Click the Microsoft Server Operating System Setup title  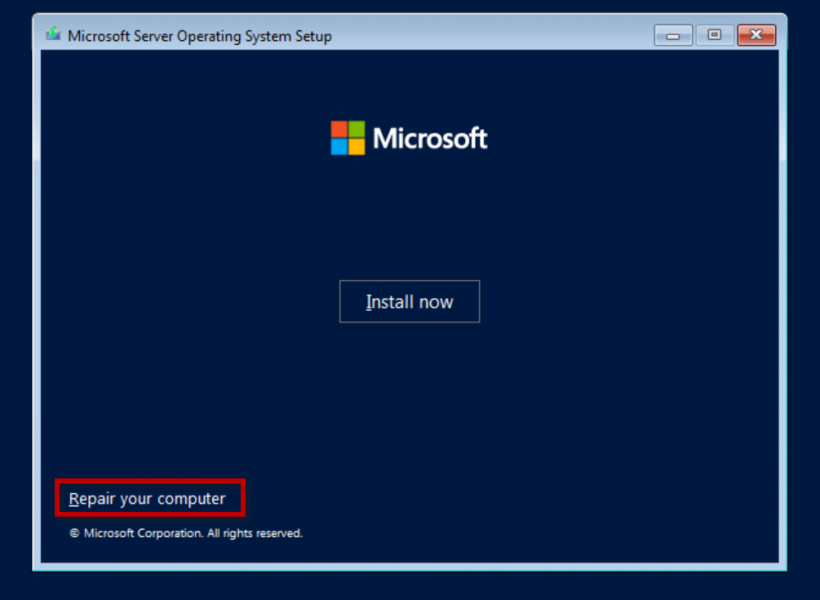pyautogui.click(x=199, y=36)
